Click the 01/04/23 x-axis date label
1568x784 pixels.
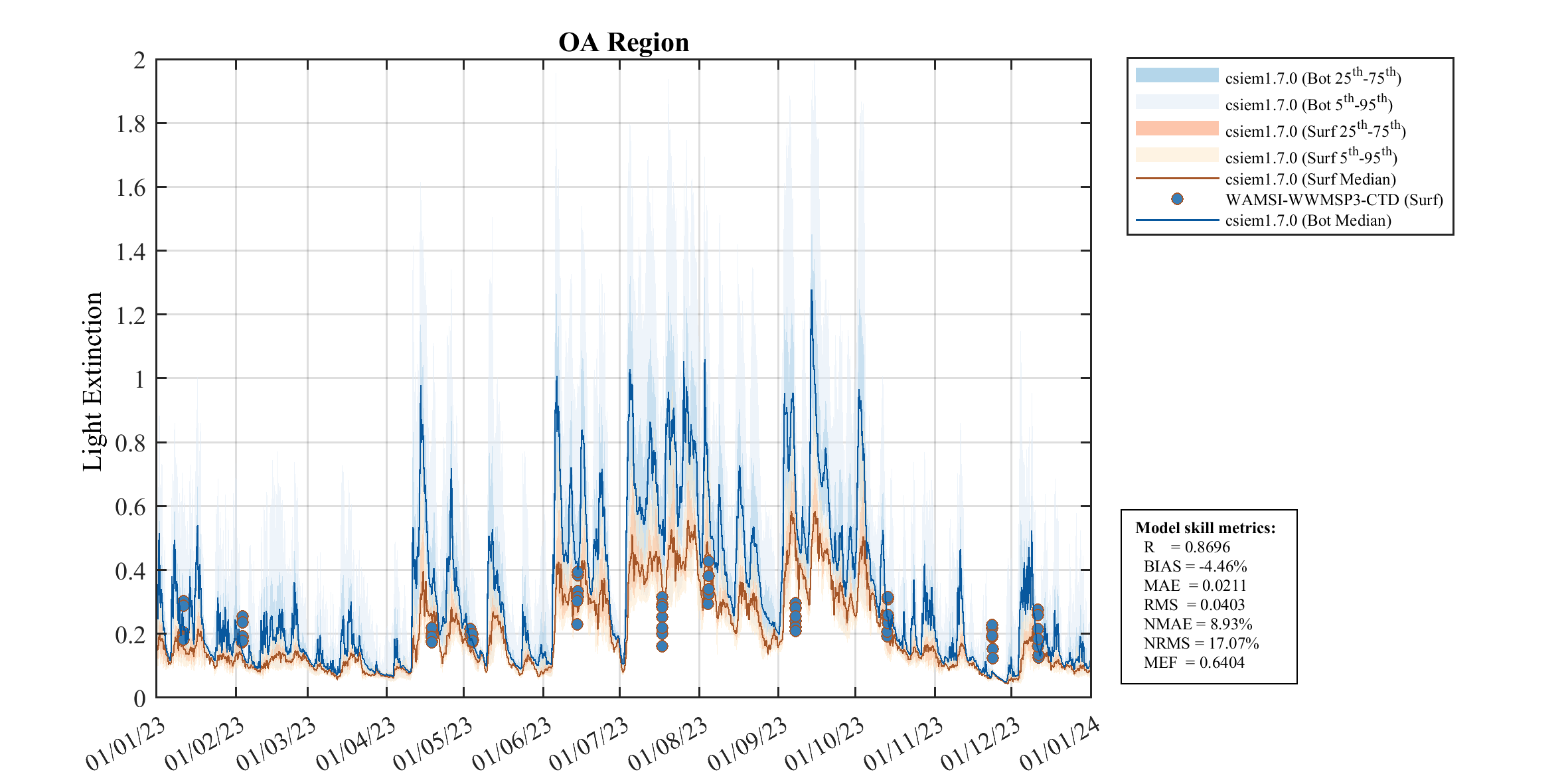tap(355, 744)
